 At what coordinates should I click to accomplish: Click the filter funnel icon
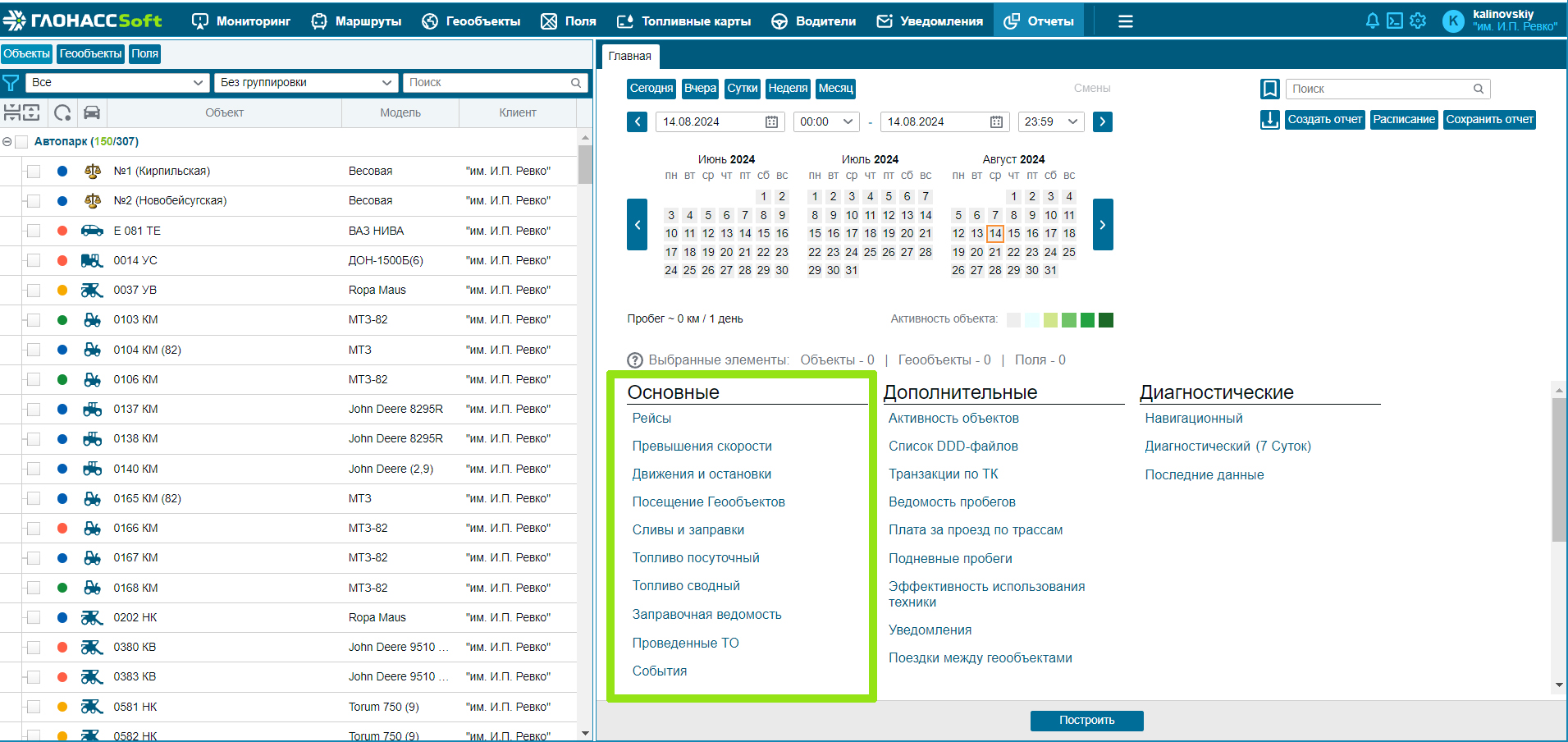[x=11, y=83]
